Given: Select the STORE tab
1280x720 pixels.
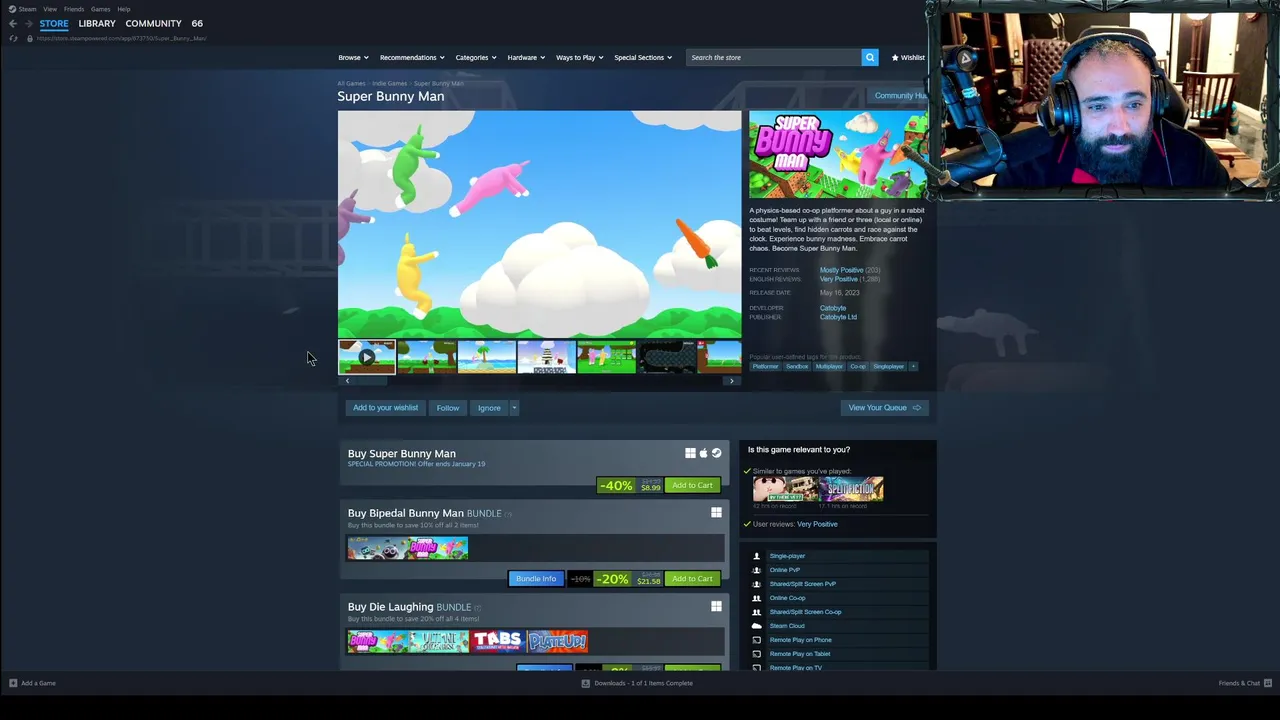Looking at the screenshot, I should coord(54,23).
